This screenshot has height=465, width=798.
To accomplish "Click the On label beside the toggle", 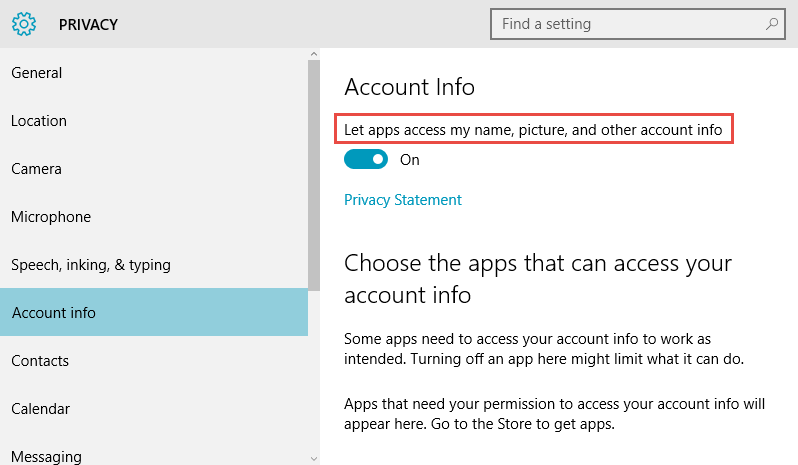I will coord(410,160).
